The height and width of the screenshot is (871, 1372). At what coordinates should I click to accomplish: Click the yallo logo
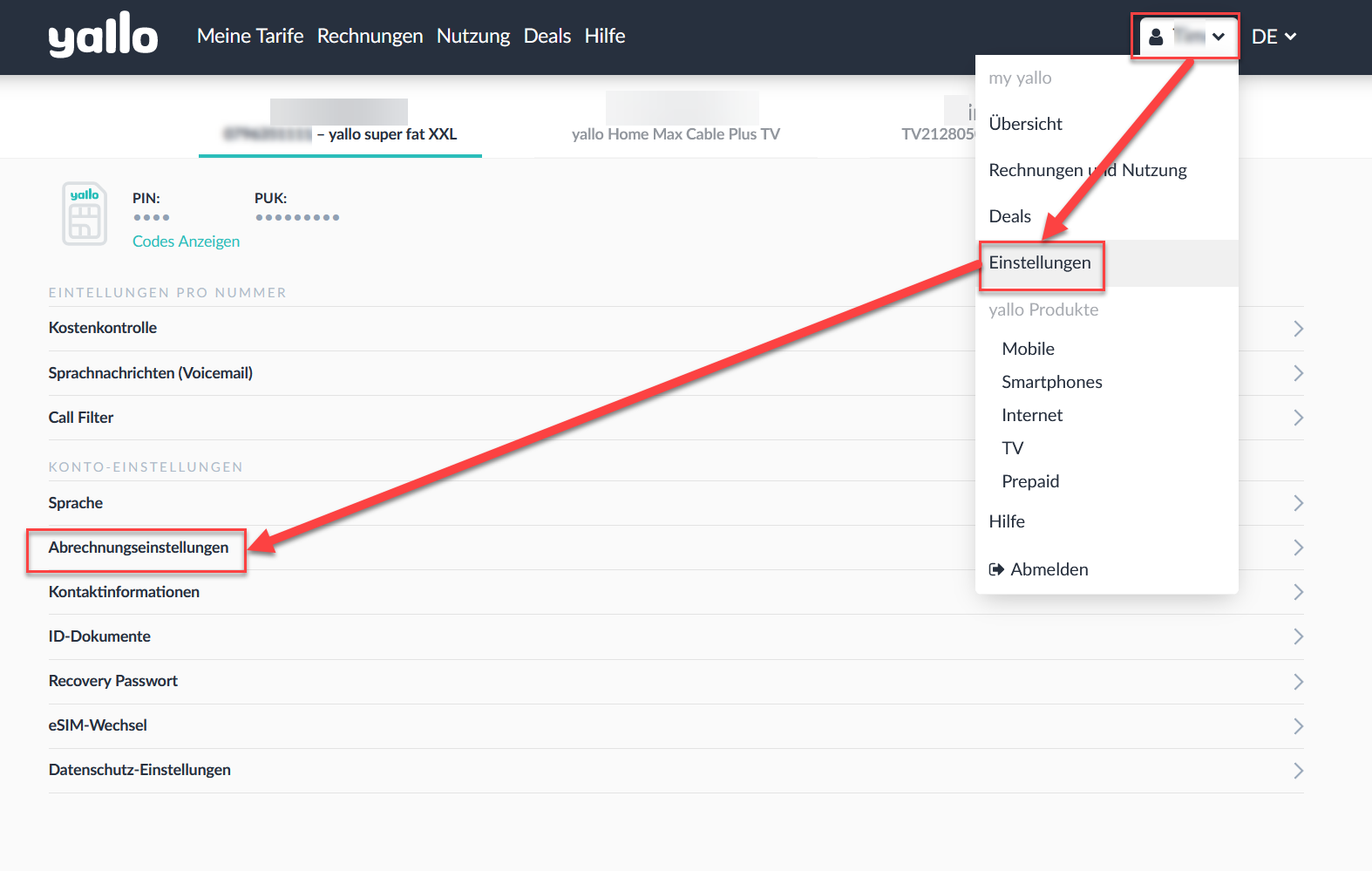click(x=103, y=35)
